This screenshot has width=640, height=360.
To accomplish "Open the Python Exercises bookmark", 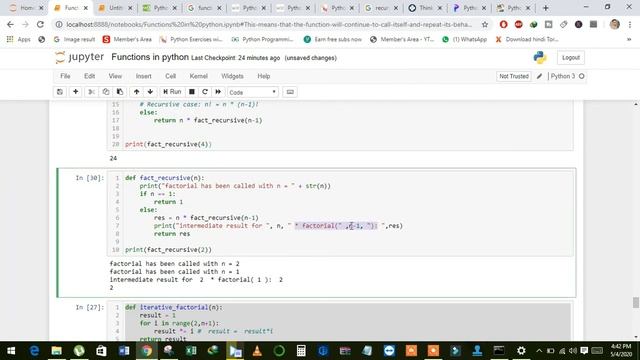I will coord(191,40).
